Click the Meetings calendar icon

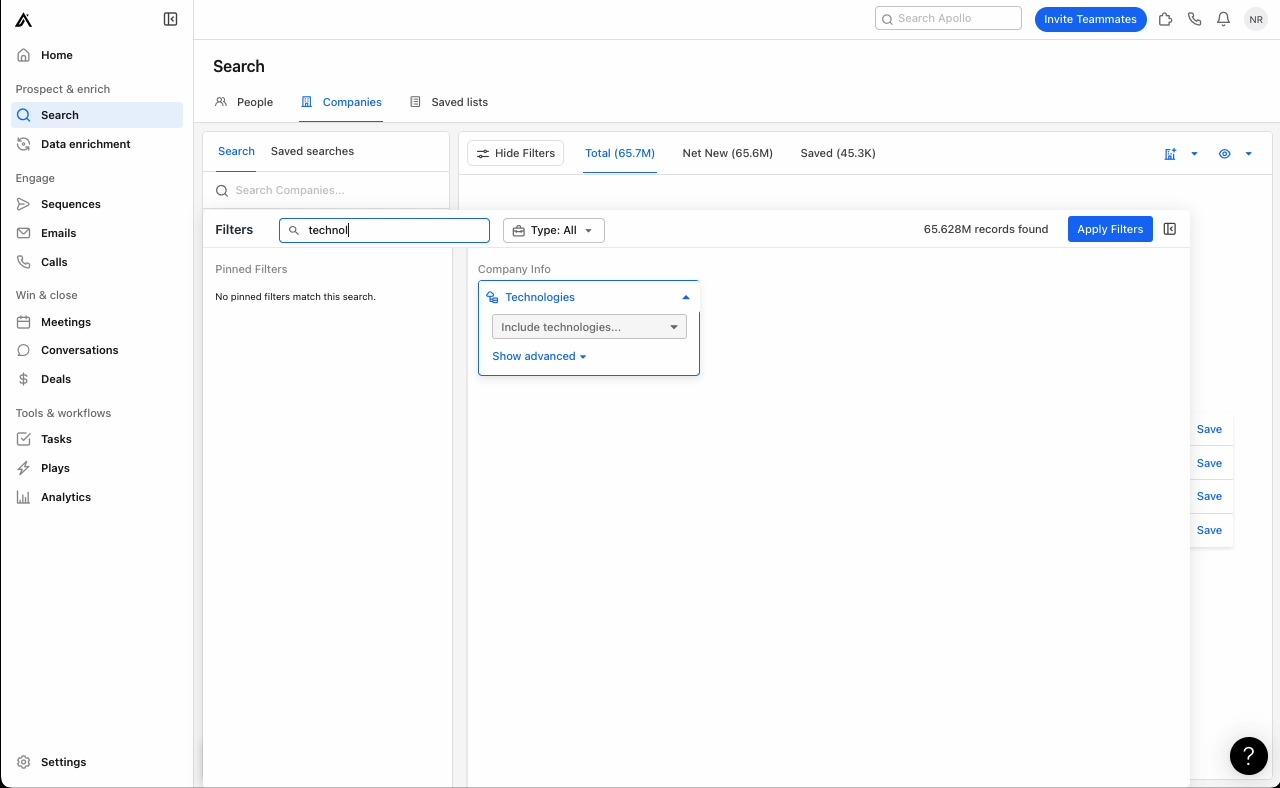[24, 322]
